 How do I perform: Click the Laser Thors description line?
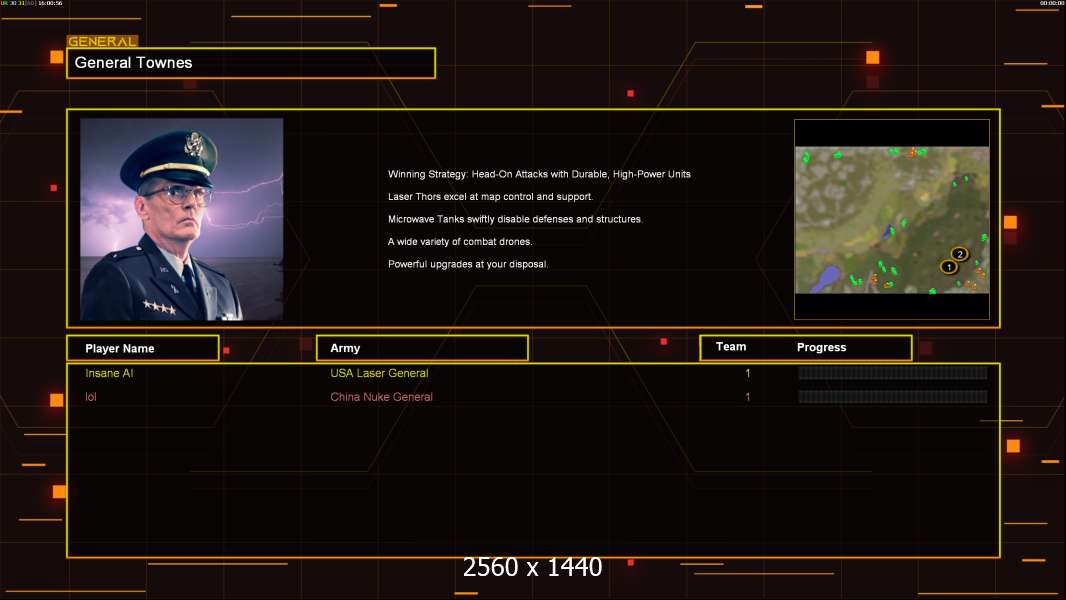[x=490, y=196]
